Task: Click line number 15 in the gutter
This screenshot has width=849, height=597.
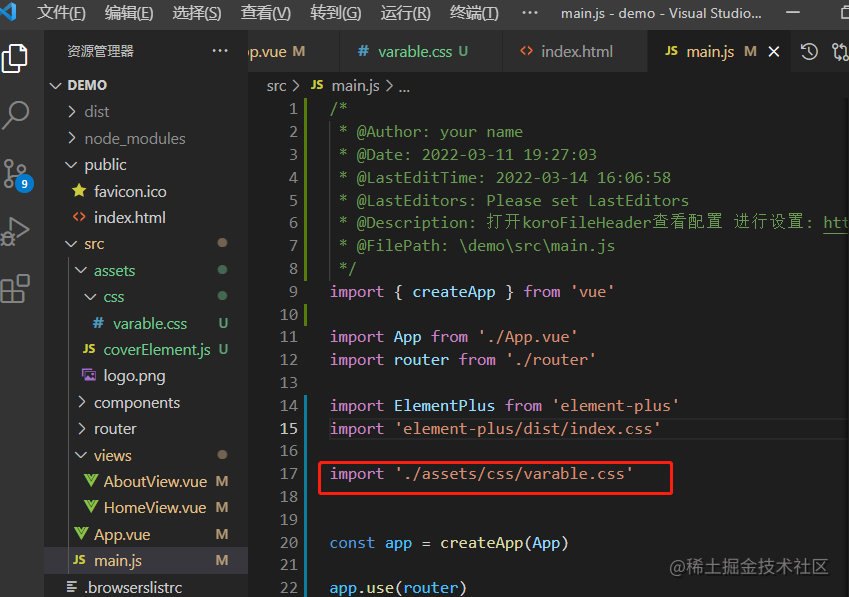Action: click(289, 428)
